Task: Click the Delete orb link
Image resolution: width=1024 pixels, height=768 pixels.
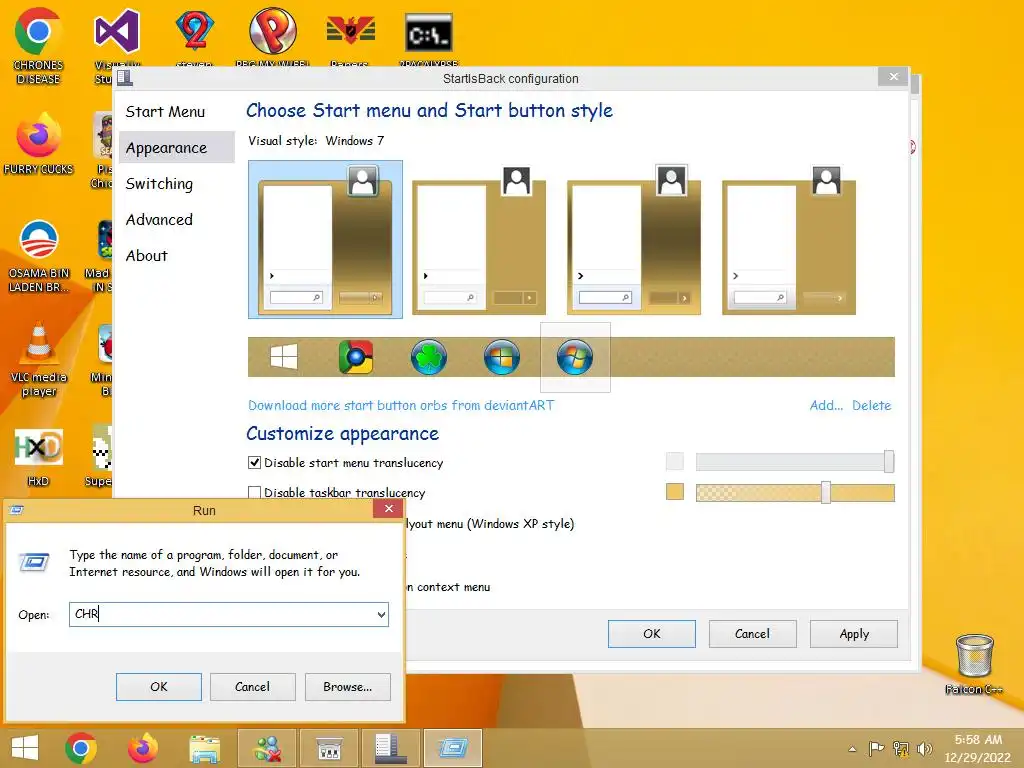Action: click(871, 405)
